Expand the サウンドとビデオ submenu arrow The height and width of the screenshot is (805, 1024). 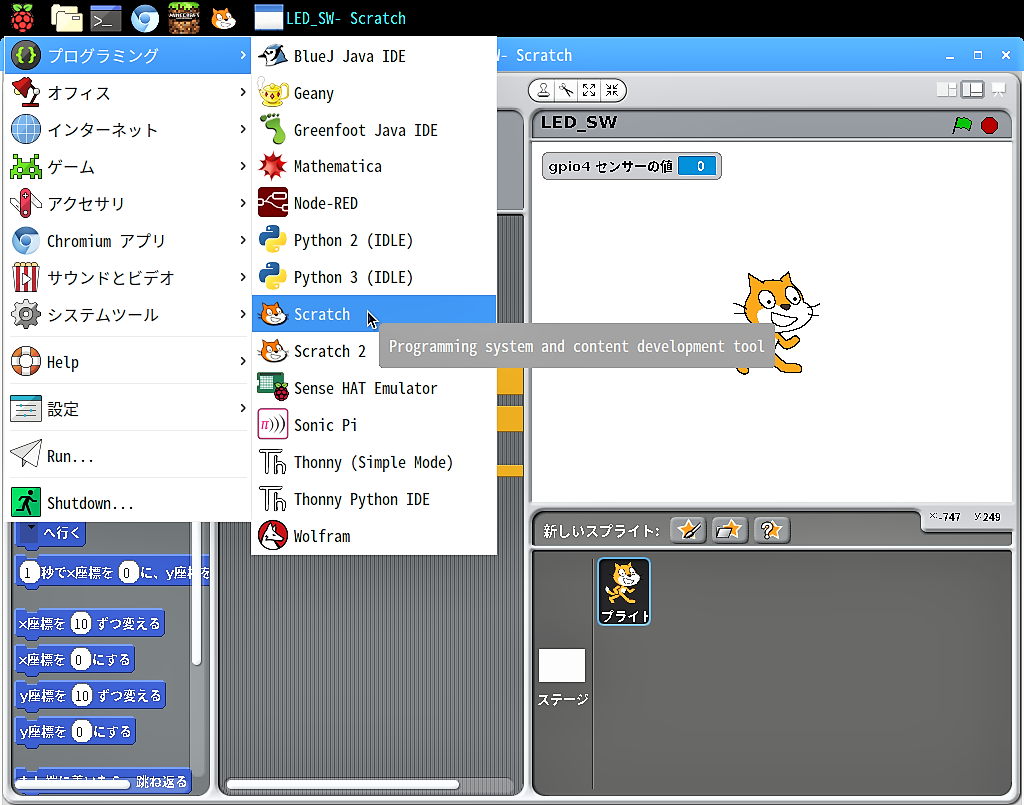tap(243, 277)
